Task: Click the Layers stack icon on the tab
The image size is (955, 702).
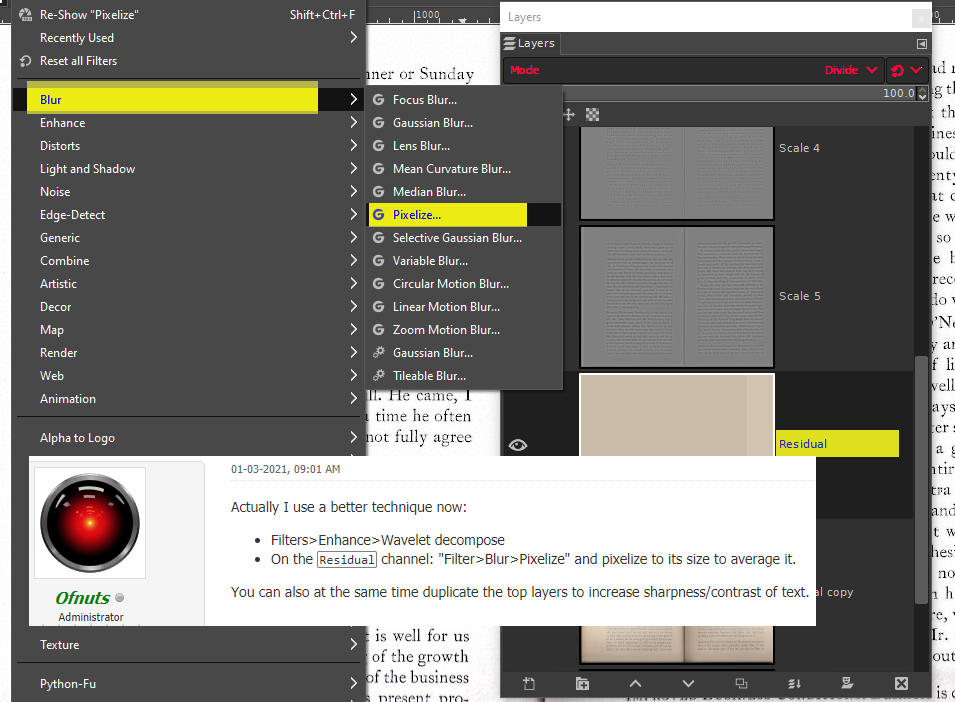Action: click(x=509, y=43)
